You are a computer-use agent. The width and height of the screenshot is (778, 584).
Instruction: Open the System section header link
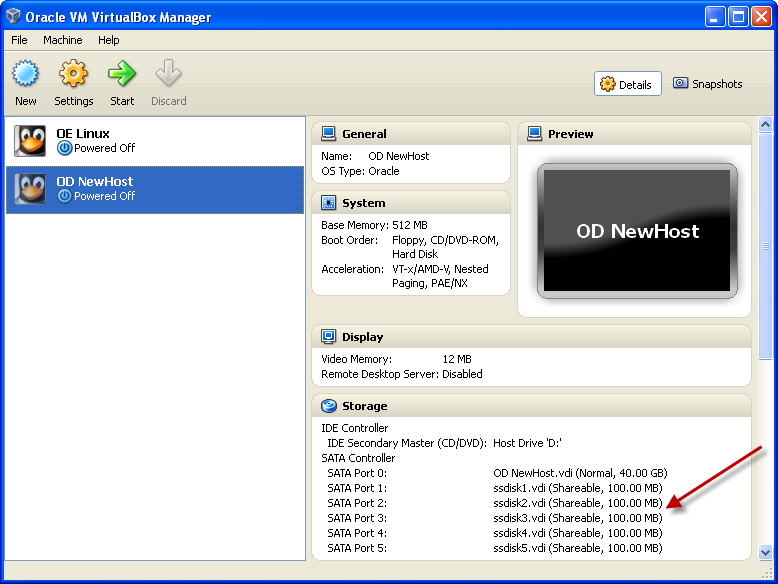[x=364, y=203]
